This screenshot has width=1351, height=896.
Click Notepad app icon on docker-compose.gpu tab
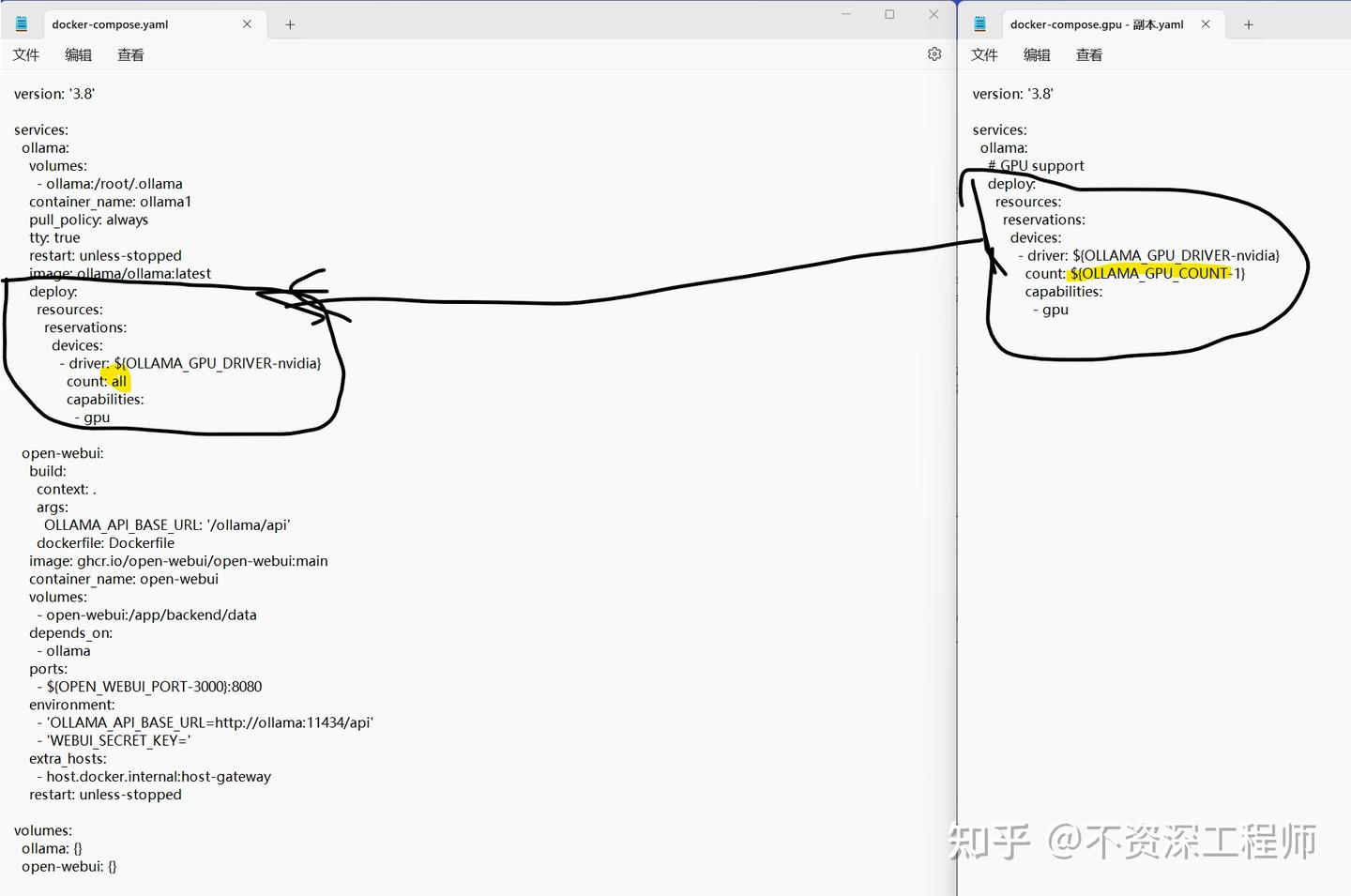[980, 24]
